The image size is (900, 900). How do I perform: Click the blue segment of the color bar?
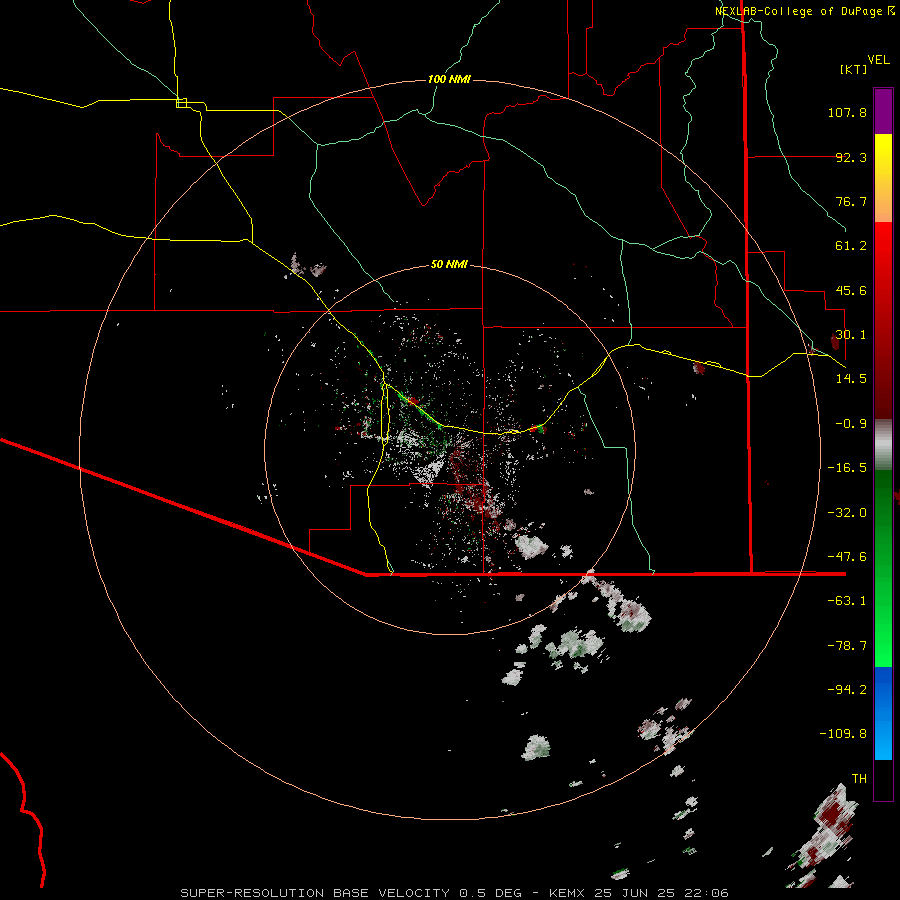click(883, 713)
